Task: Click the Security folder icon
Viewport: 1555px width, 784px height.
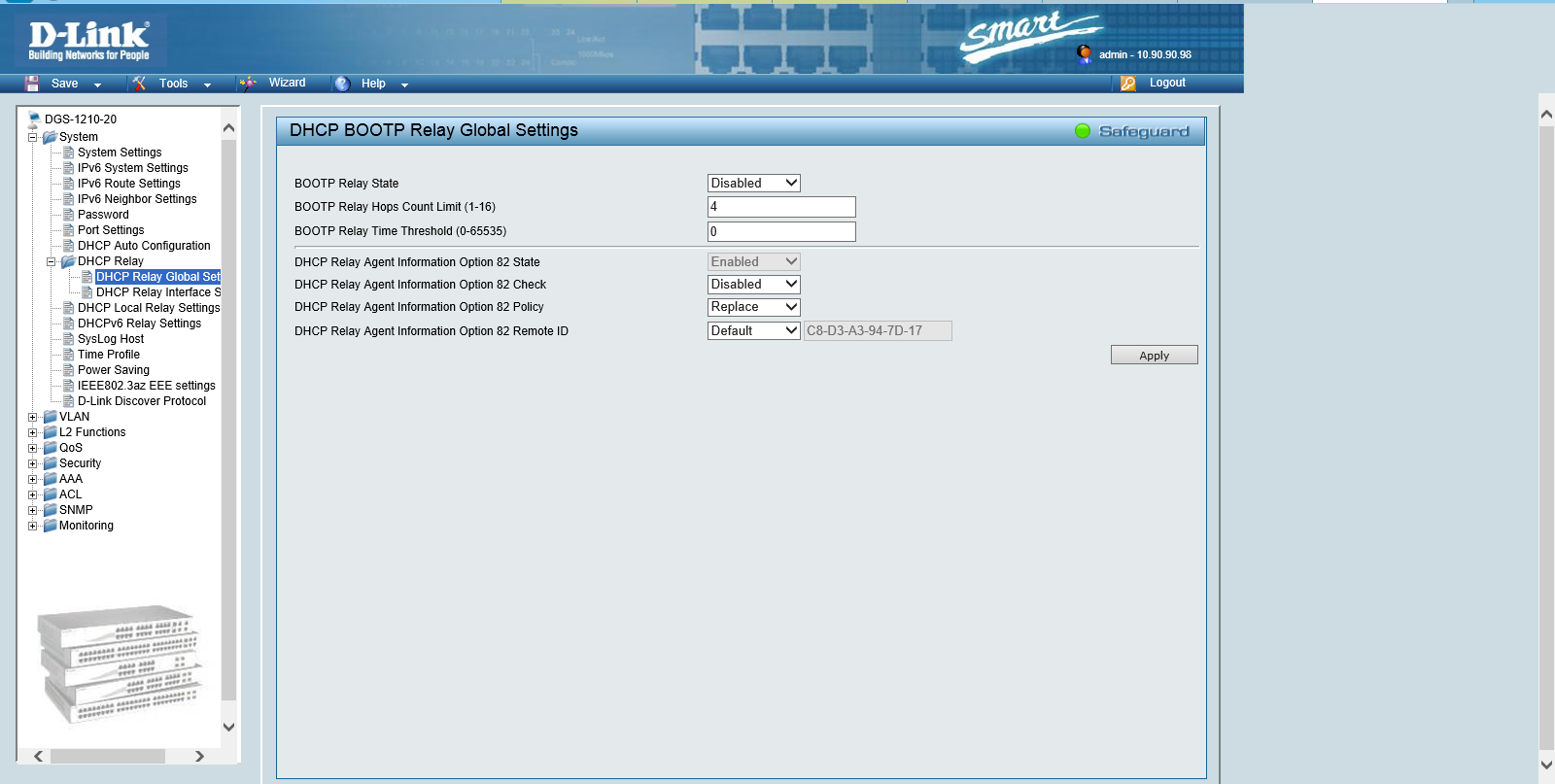Action: 50,463
